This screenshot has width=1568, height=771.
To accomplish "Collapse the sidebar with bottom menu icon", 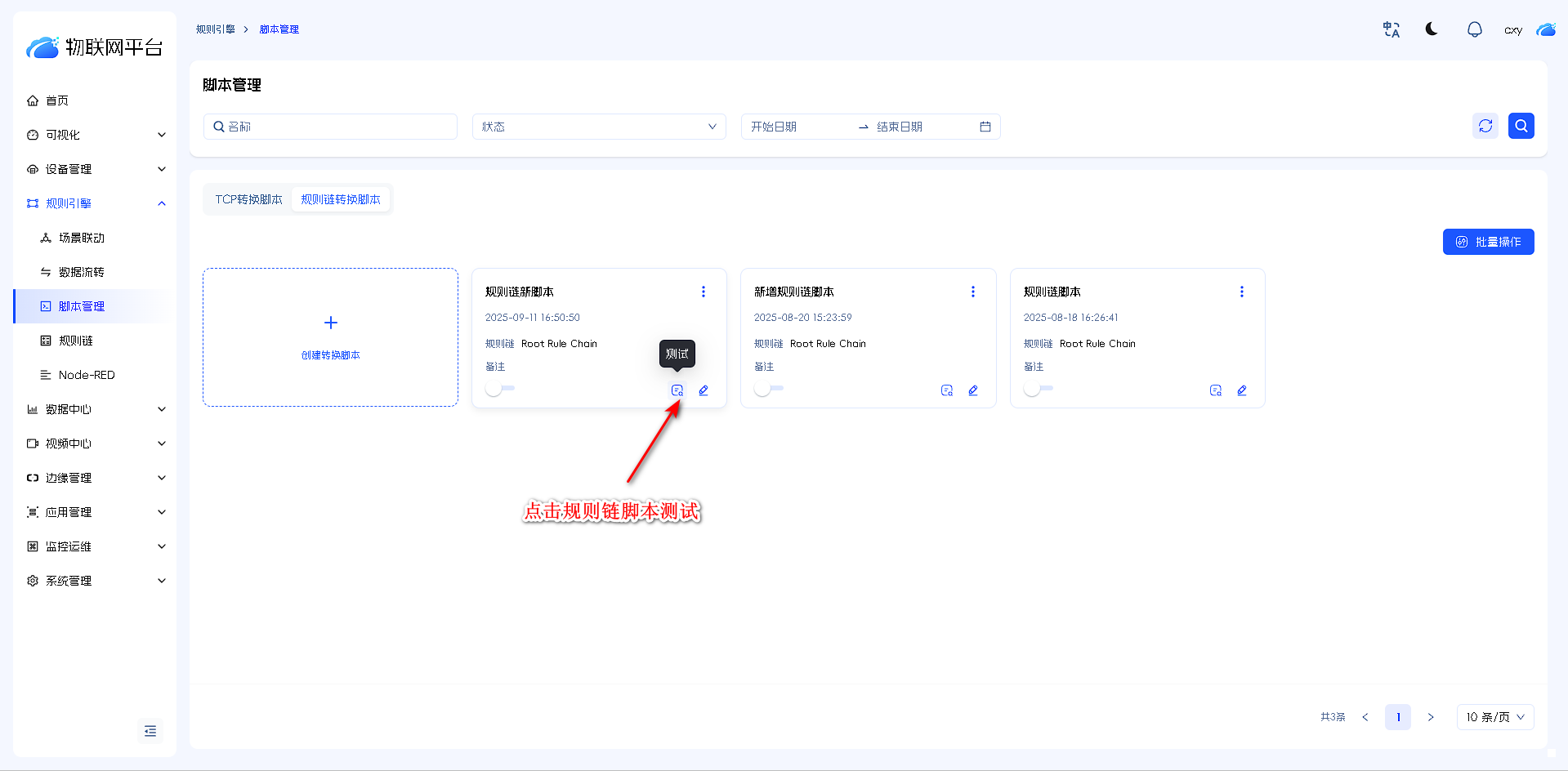I will 150,731.
